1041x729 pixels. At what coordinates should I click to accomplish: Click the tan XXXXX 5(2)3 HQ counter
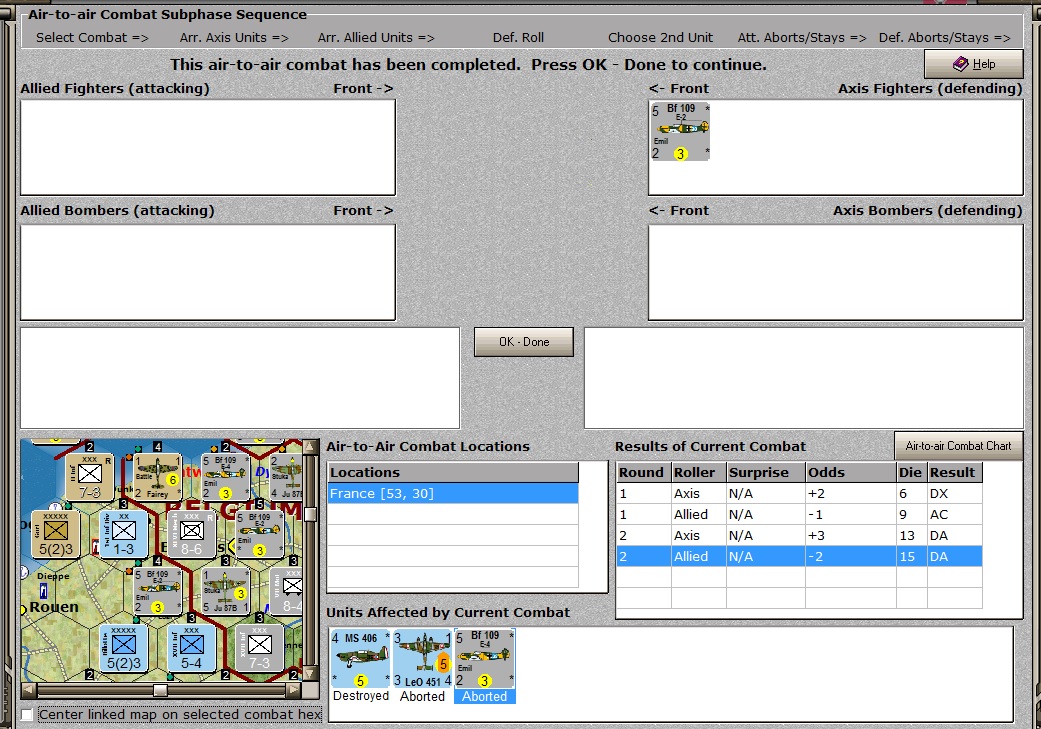[x=56, y=534]
